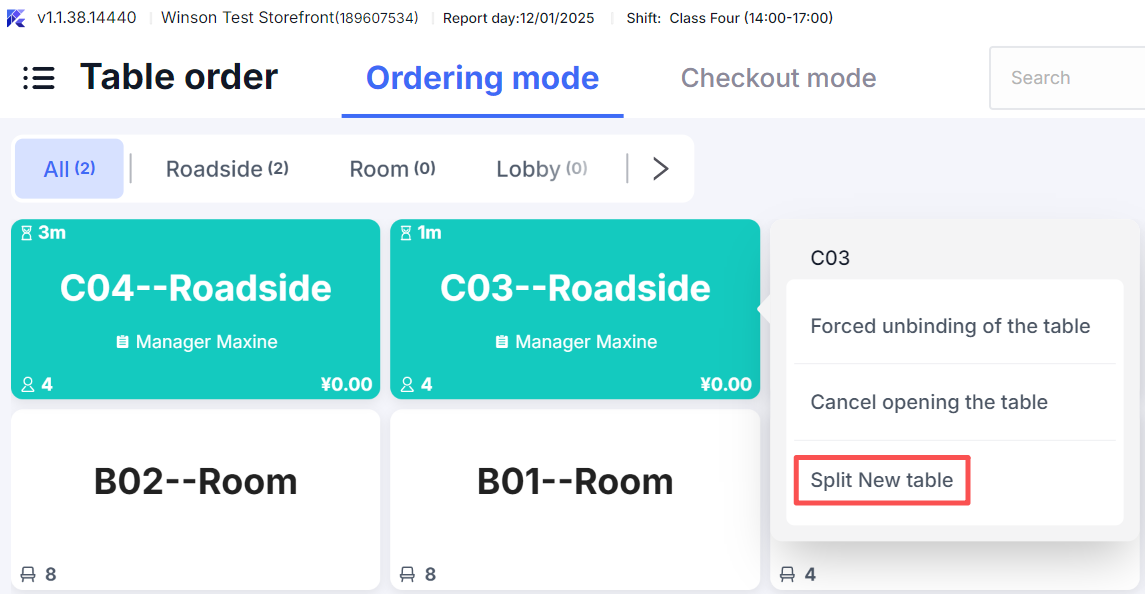Select Cancel opening the table

929,402
